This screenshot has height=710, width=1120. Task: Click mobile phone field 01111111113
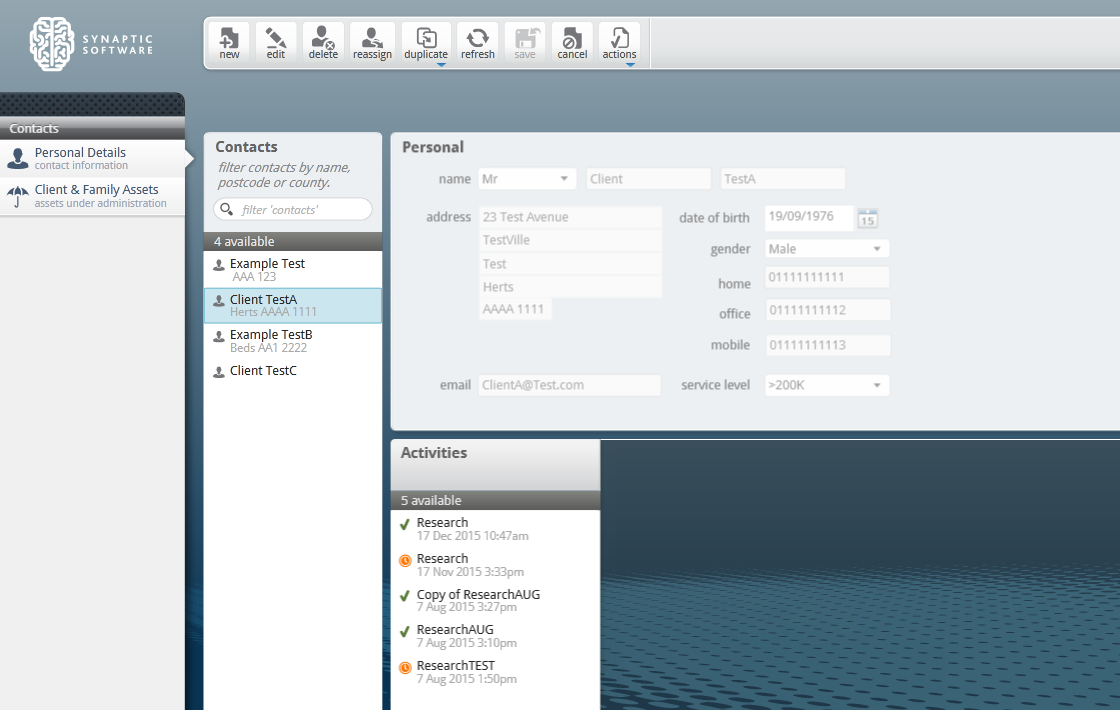(x=827, y=345)
